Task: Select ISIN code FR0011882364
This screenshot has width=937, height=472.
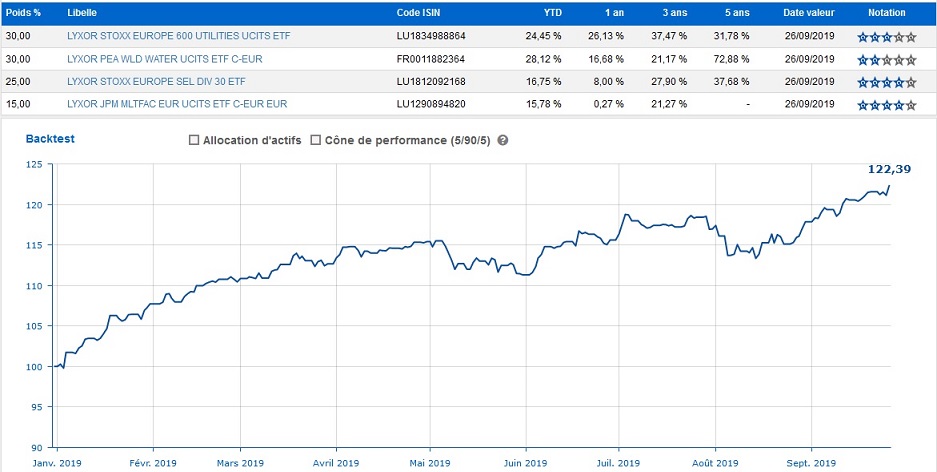Action: click(430, 59)
